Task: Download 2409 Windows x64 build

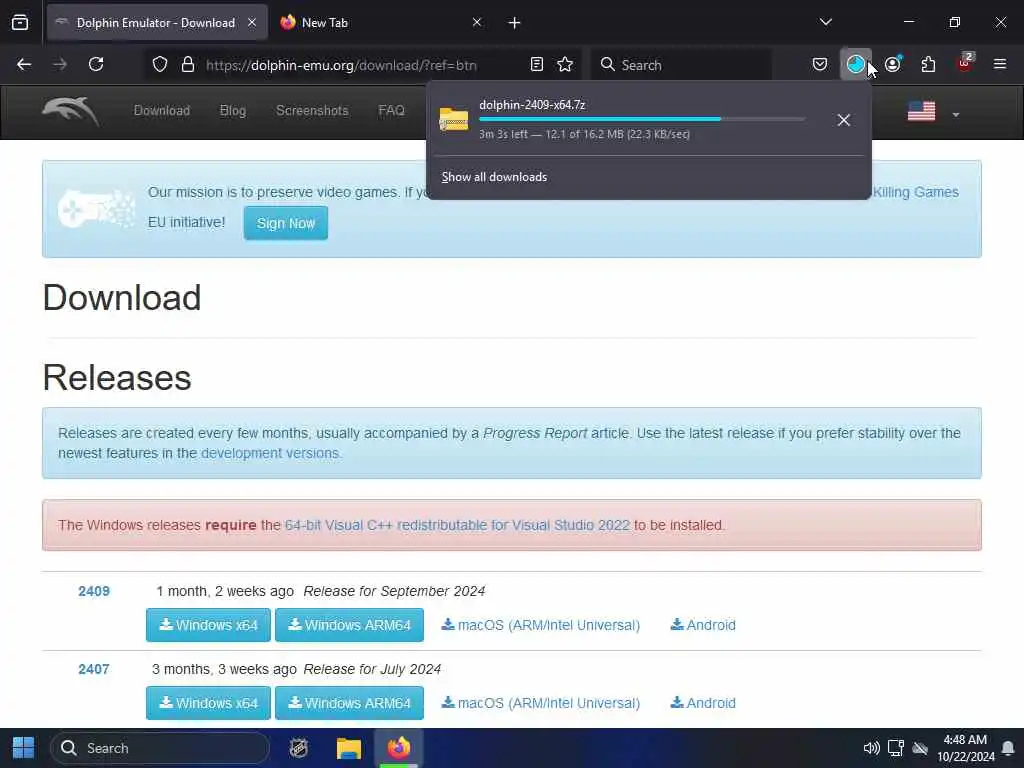Action: point(208,625)
